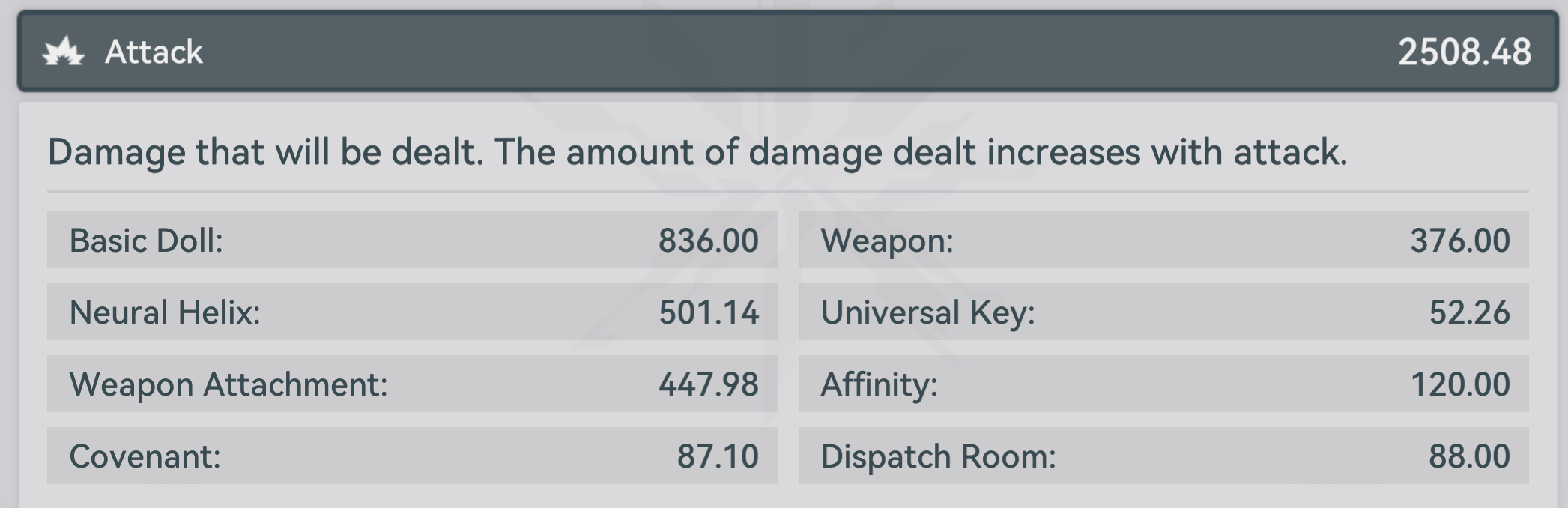Click the Neural Helix value 501.14
This screenshot has width=1568, height=508.
708,312
